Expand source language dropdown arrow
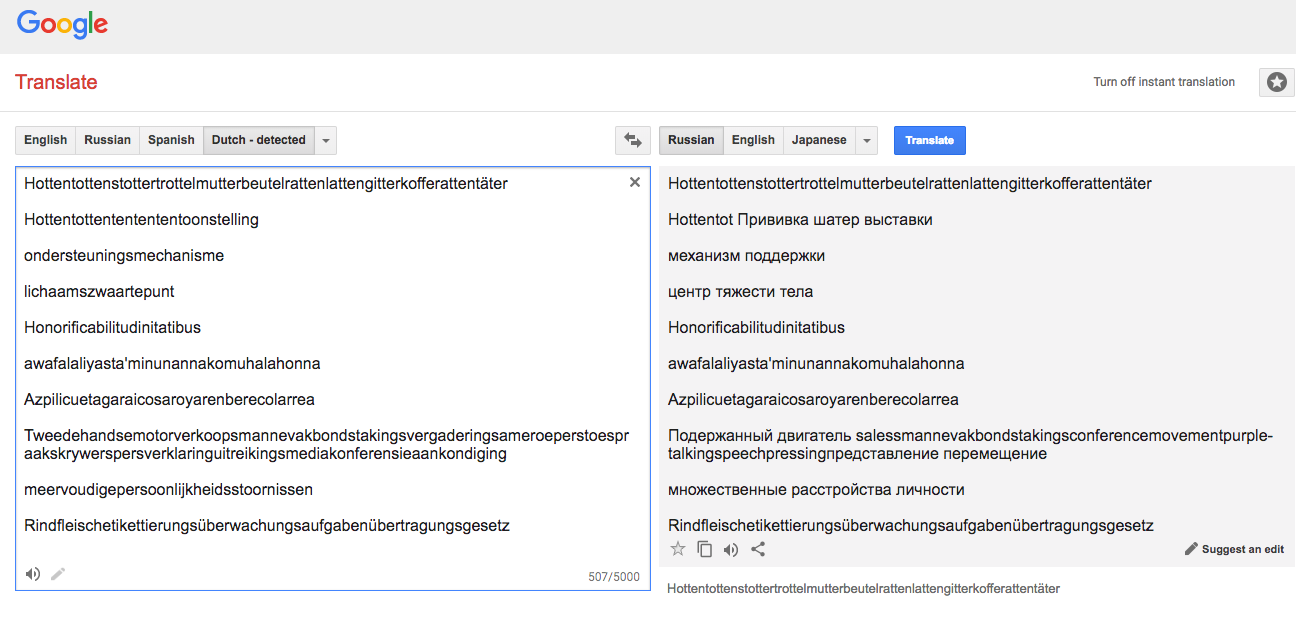The image size is (1296, 618). pyautogui.click(x=325, y=140)
